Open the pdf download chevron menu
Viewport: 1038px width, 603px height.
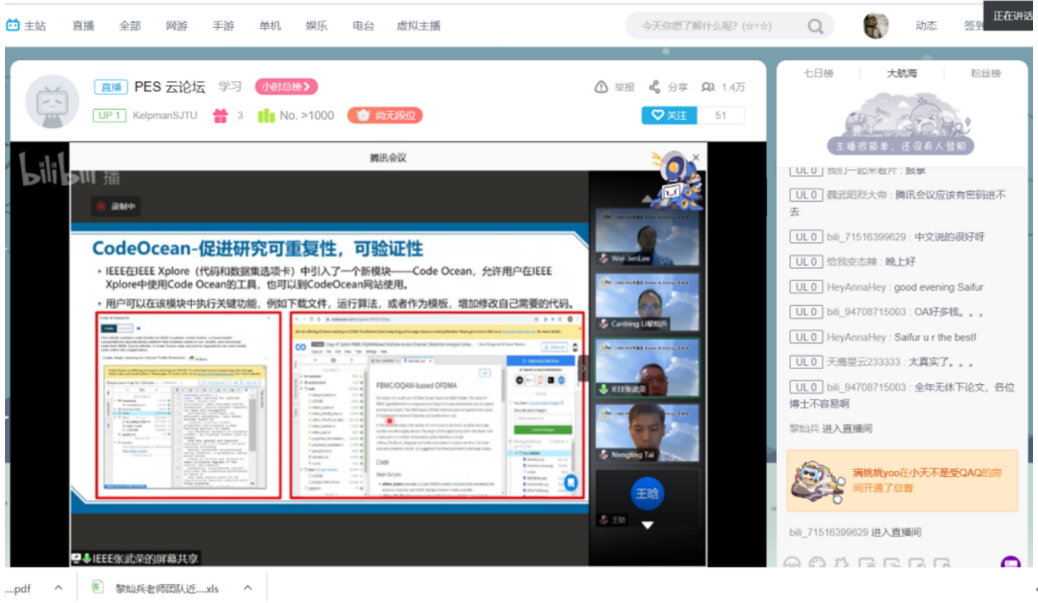58,588
